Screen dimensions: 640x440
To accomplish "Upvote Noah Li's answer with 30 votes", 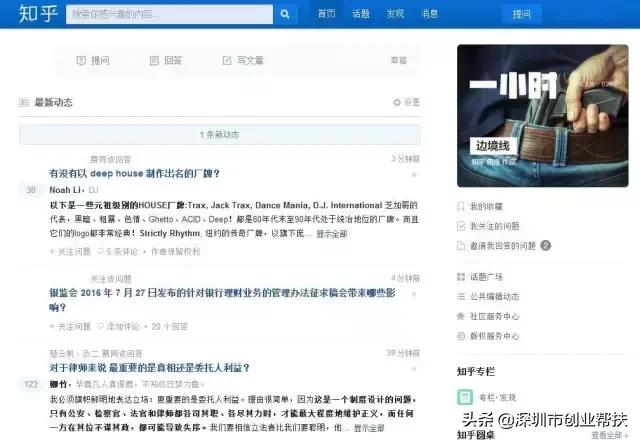I will pos(31,190).
